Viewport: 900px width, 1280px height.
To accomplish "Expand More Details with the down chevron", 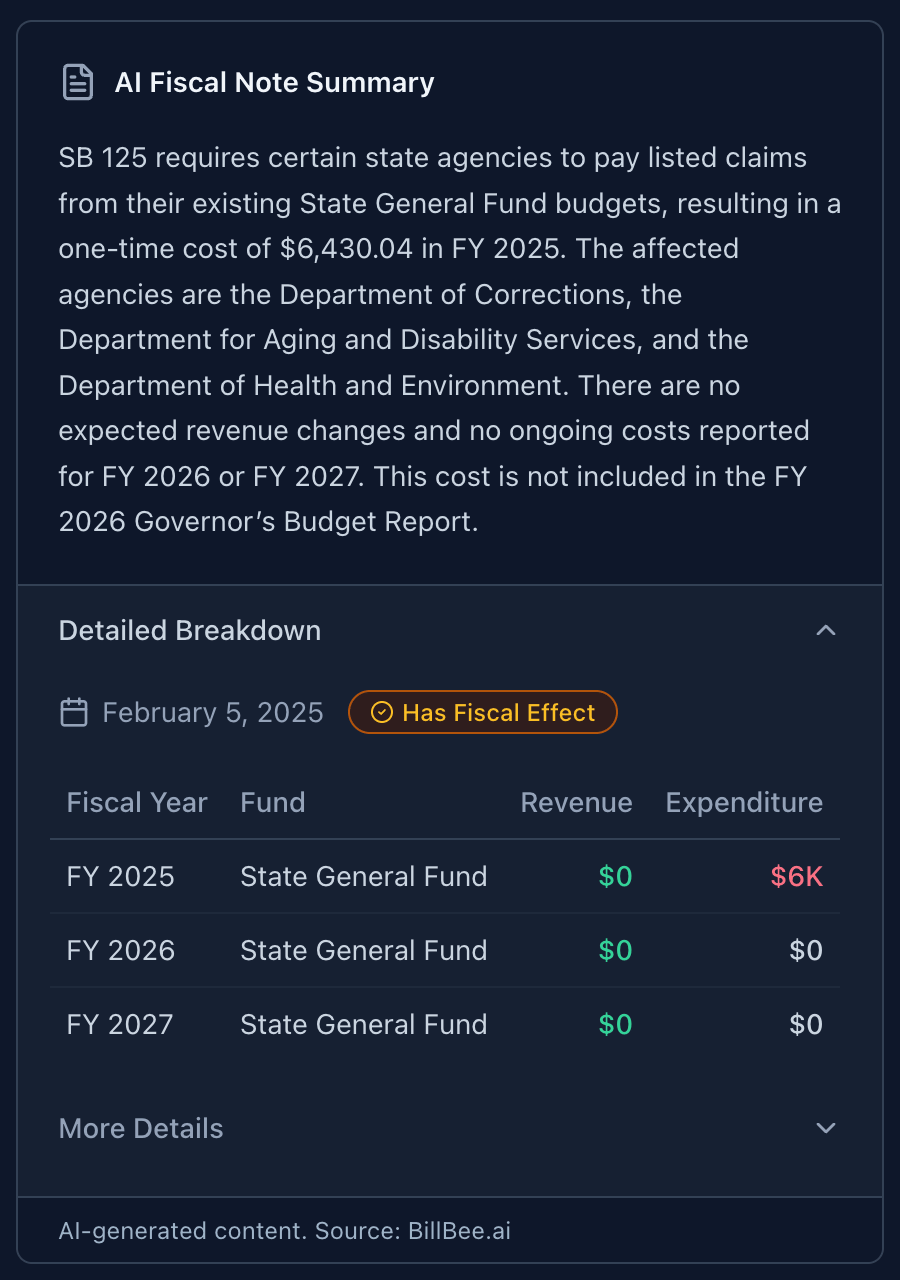I will tap(825, 1128).
